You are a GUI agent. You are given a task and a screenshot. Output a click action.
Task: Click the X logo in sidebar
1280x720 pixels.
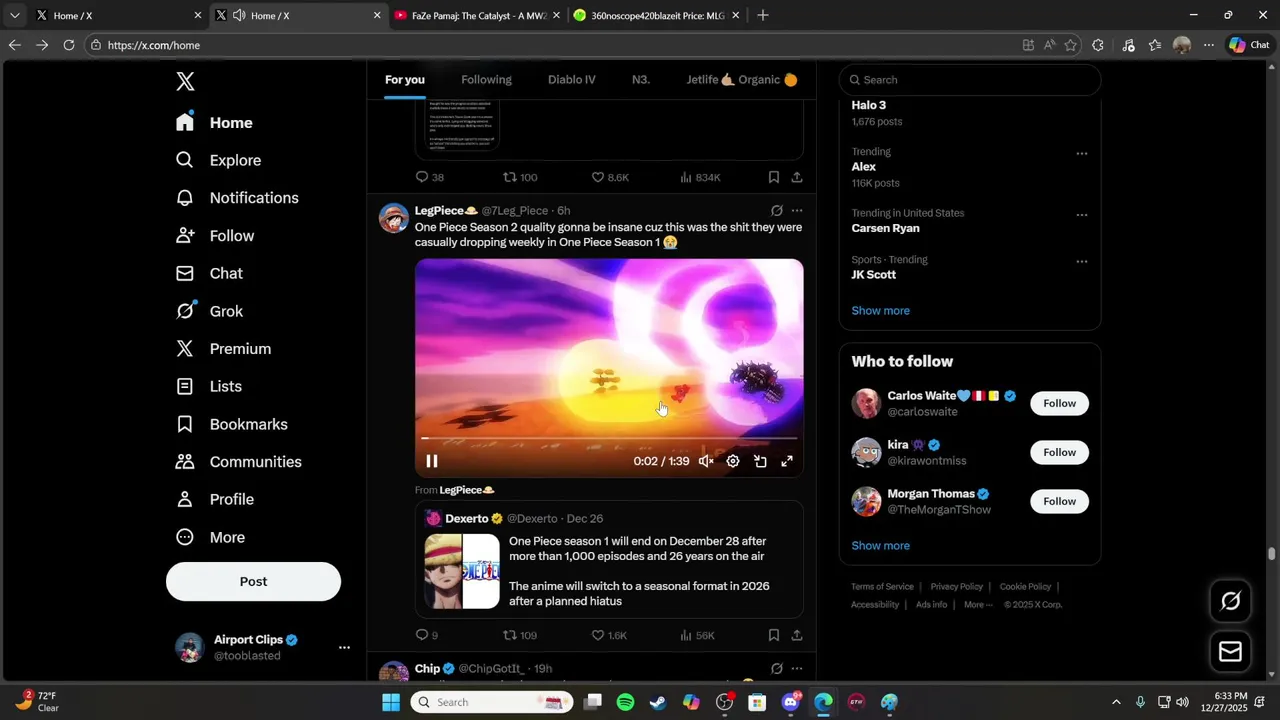tap(185, 82)
